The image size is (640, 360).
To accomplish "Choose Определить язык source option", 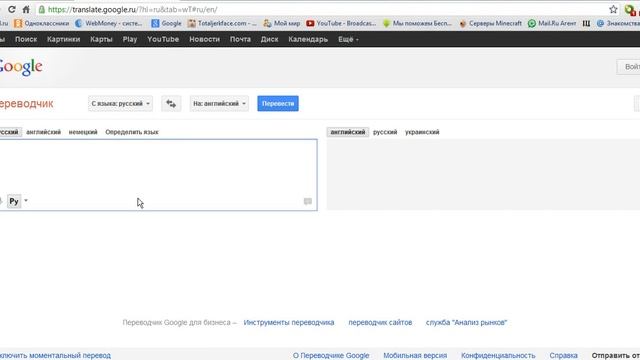I will coord(132,132).
